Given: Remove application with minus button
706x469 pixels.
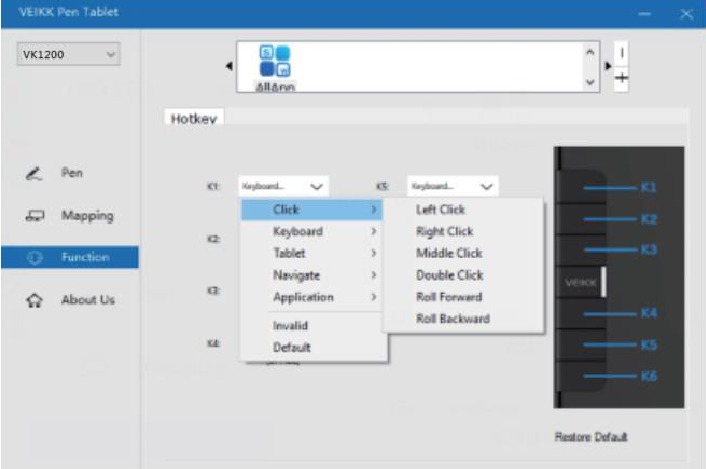Looking at the screenshot, I should point(621,53).
